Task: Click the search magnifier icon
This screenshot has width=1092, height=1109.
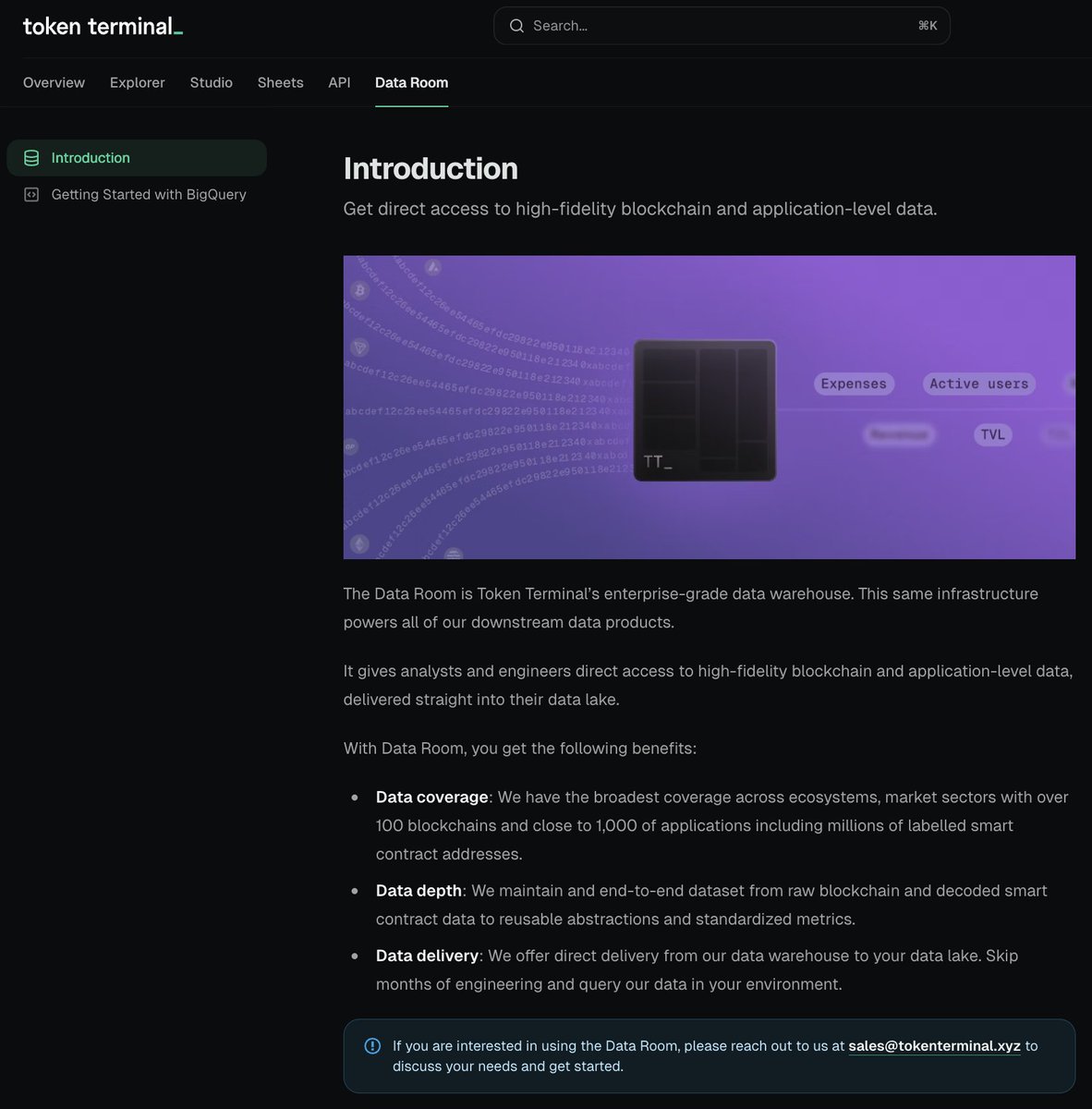Action: (x=517, y=26)
